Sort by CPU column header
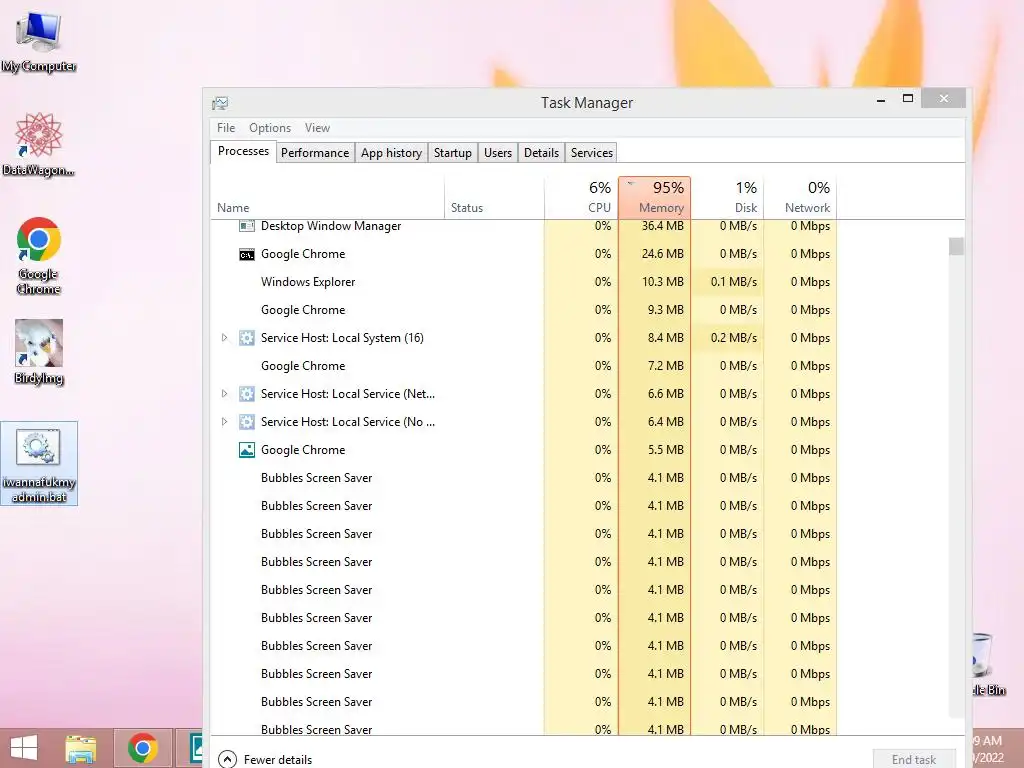The width and height of the screenshot is (1024, 768). [x=581, y=197]
